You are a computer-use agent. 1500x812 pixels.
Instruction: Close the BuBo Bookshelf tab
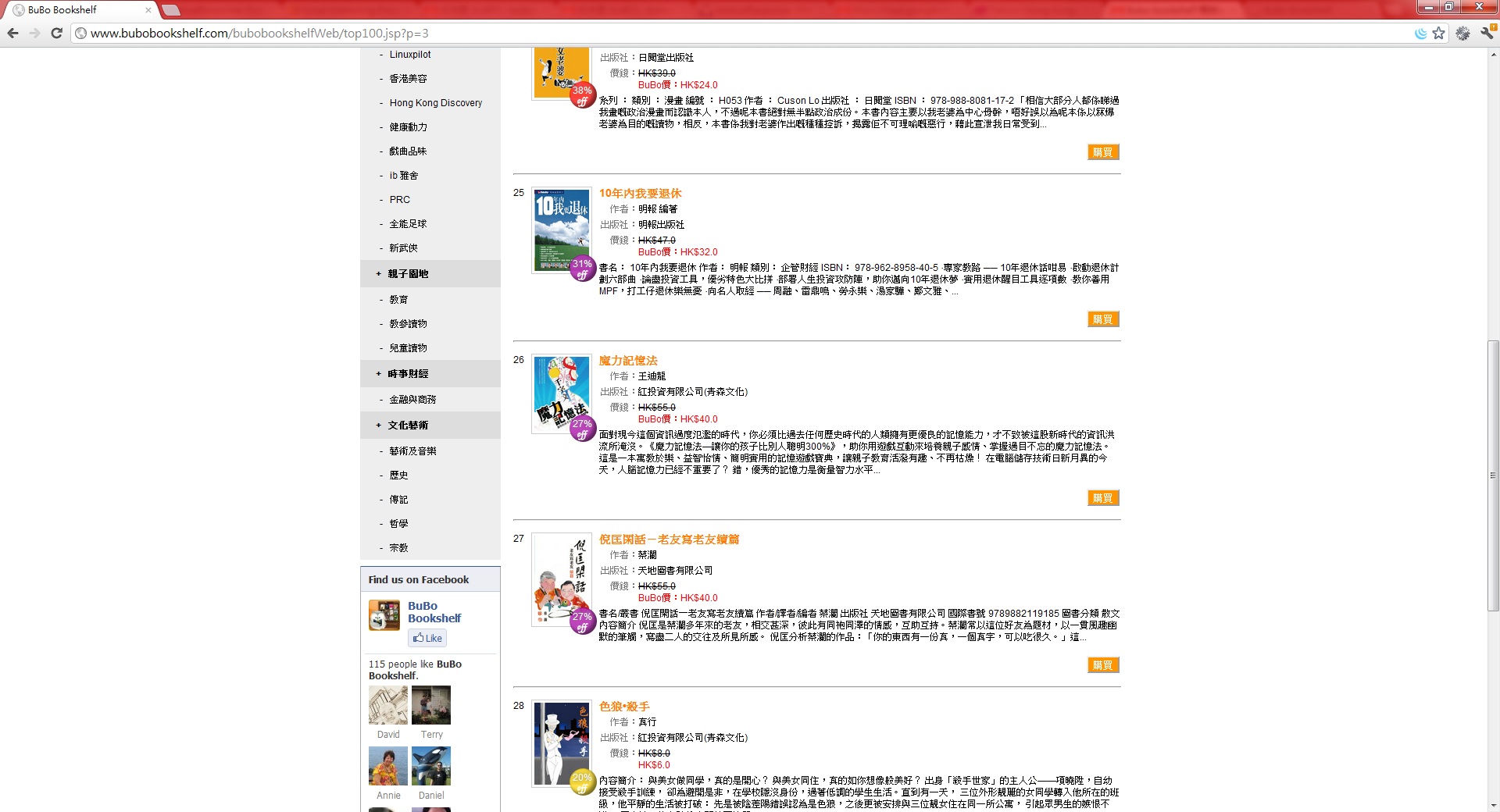(x=148, y=10)
